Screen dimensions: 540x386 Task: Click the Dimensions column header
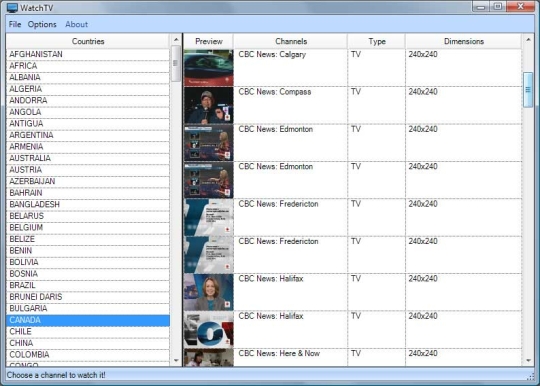tap(464, 41)
